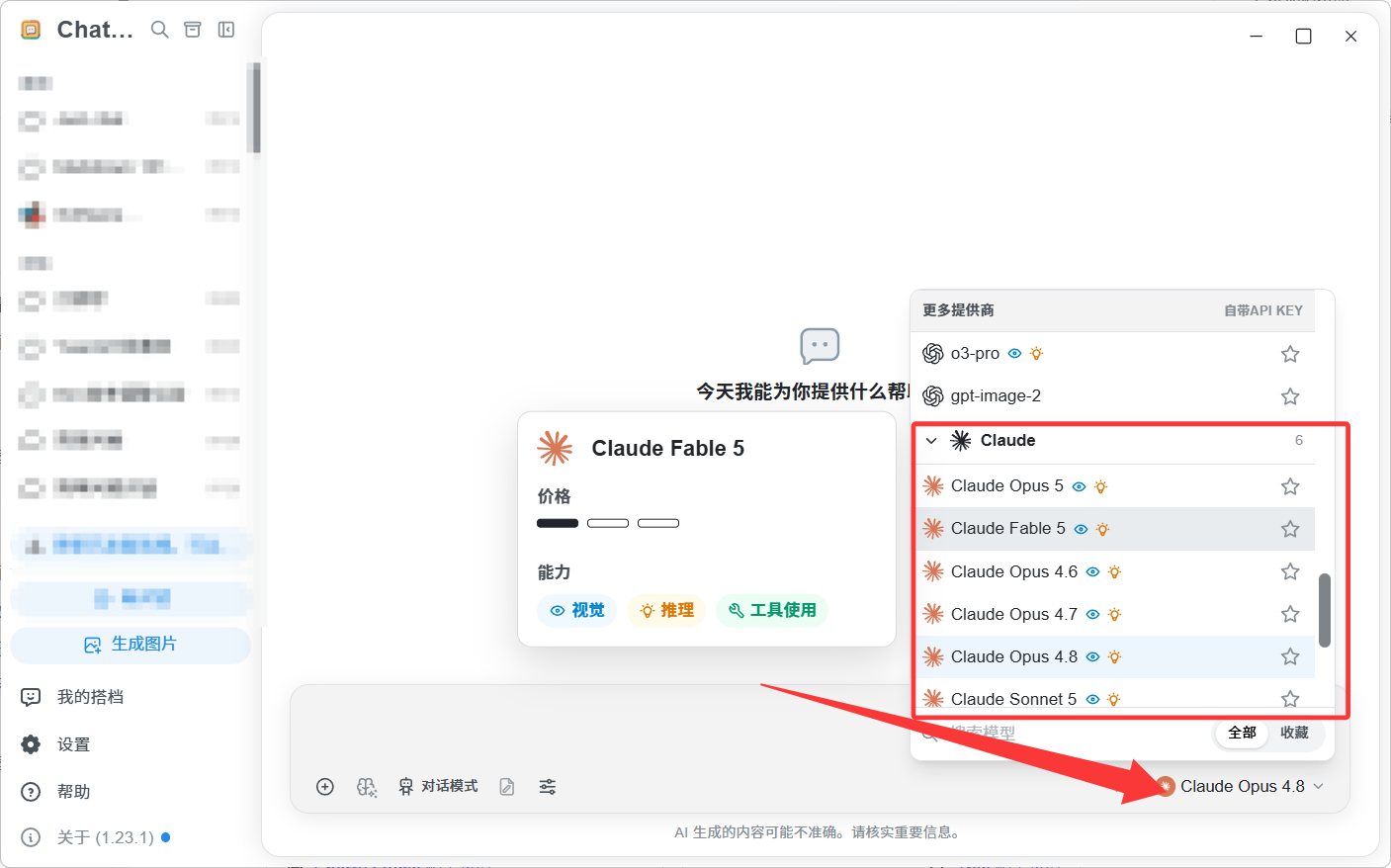The height and width of the screenshot is (868, 1391).
Task: Click the plus icon in the input toolbar
Action: pyautogui.click(x=325, y=787)
